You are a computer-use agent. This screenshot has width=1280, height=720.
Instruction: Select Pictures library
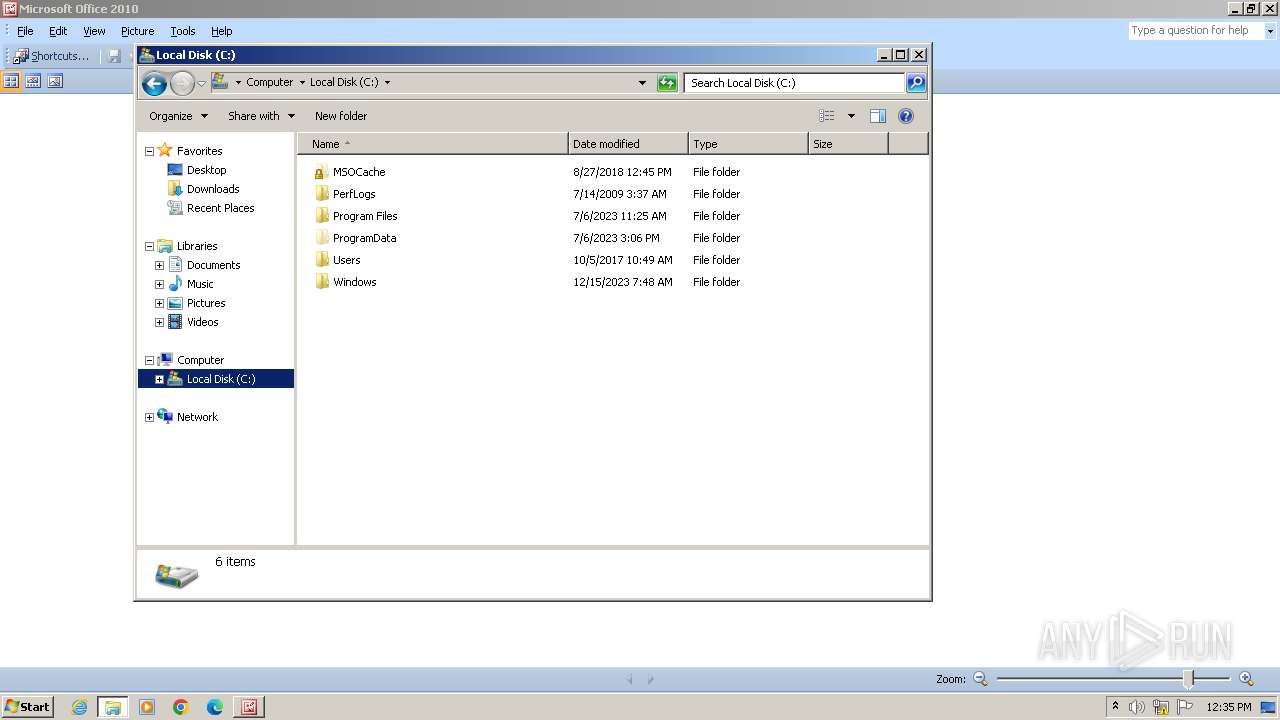[x=205, y=303]
